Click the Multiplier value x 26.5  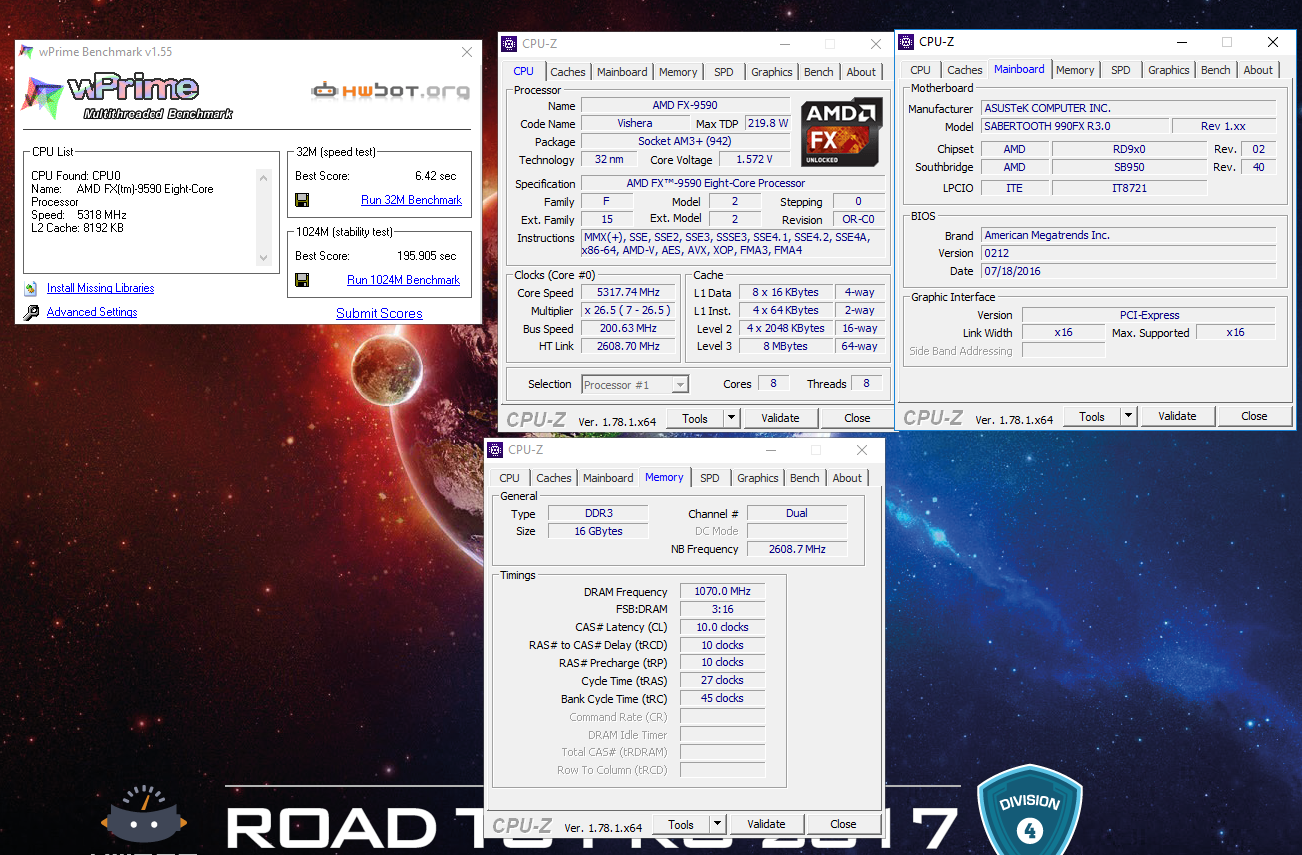(x=630, y=311)
